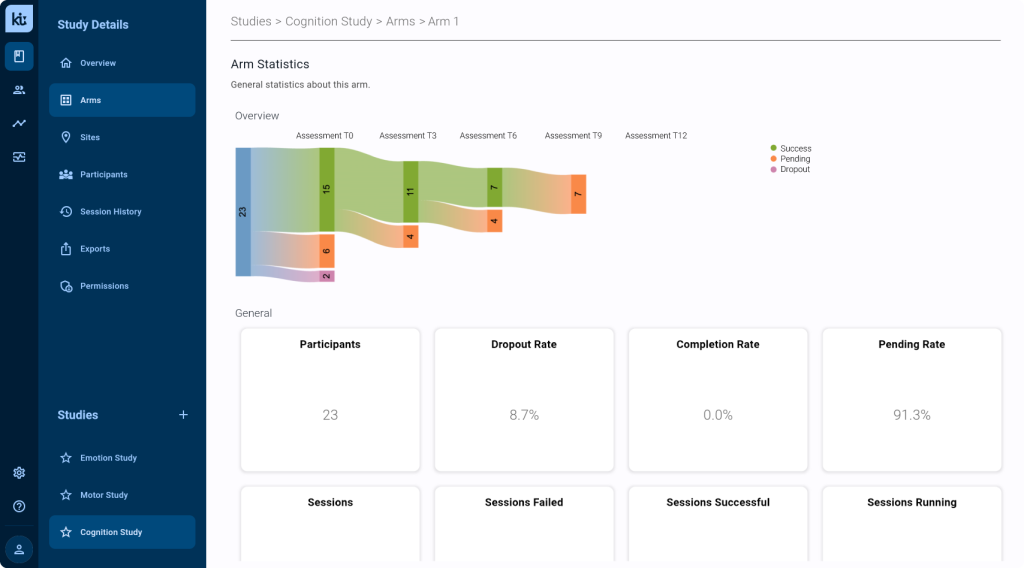Click the Study Details sidebar title
The width and height of the screenshot is (1024, 568).
(93, 25)
